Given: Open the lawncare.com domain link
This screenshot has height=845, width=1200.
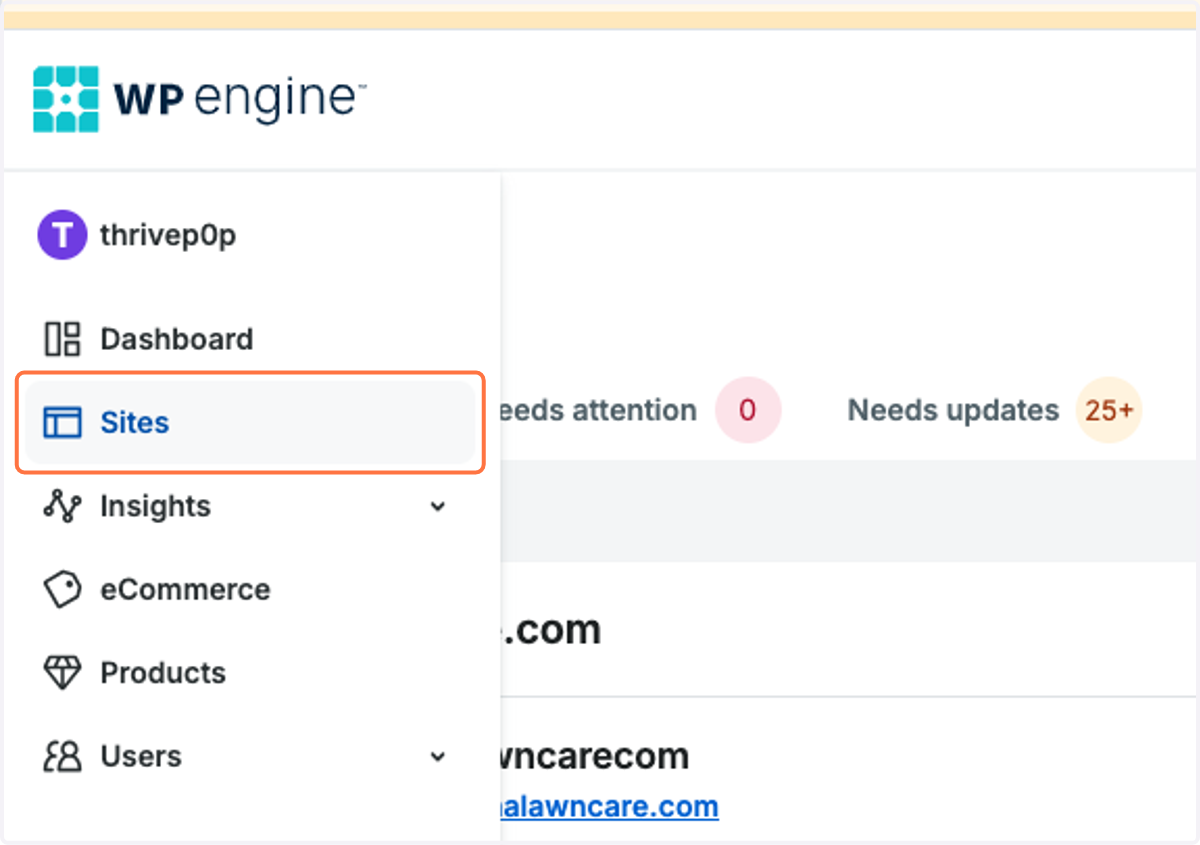Looking at the screenshot, I should [x=610, y=806].
